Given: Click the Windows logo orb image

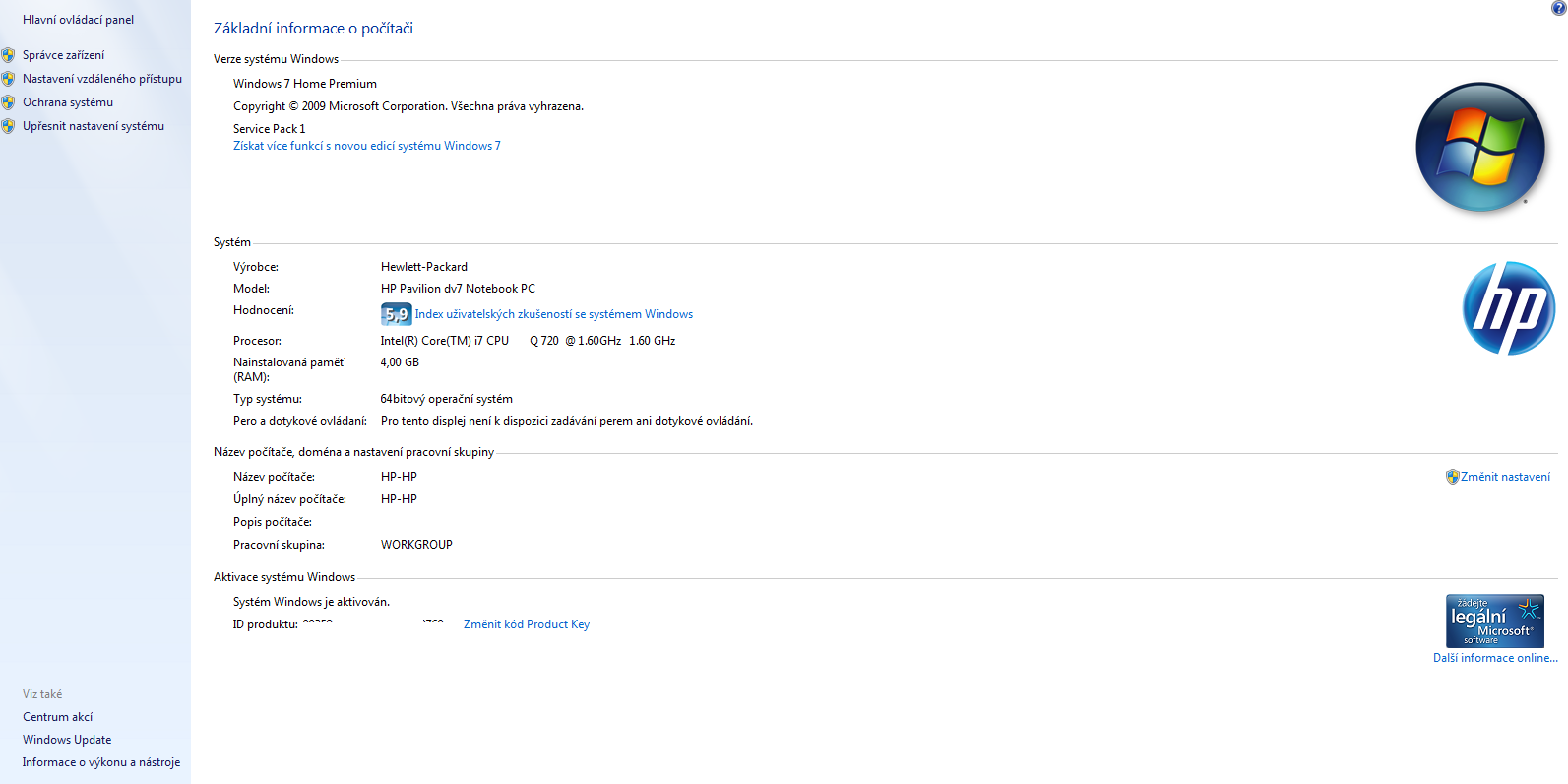Looking at the screenshot, I should tap(1479, 147).
